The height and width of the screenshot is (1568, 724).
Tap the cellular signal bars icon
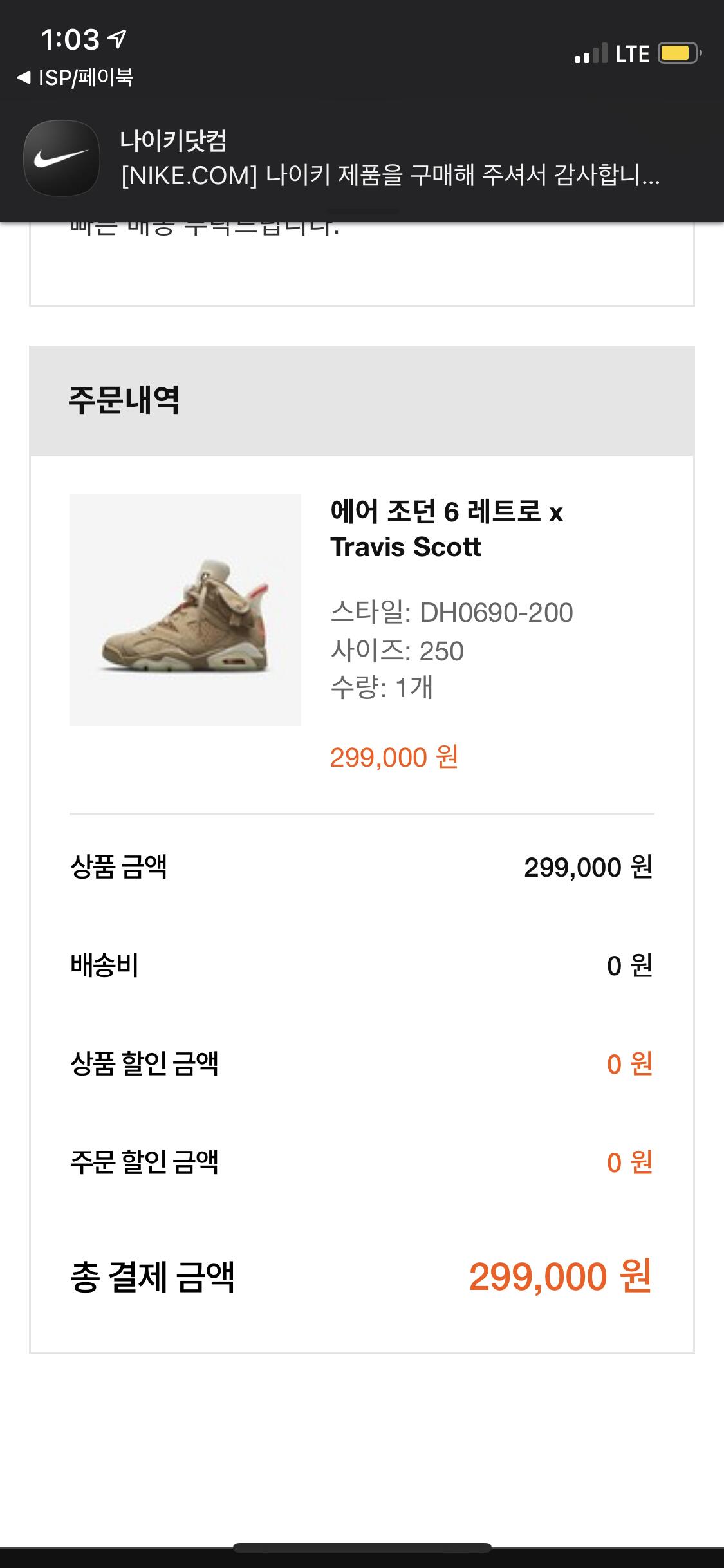[591, 53]
